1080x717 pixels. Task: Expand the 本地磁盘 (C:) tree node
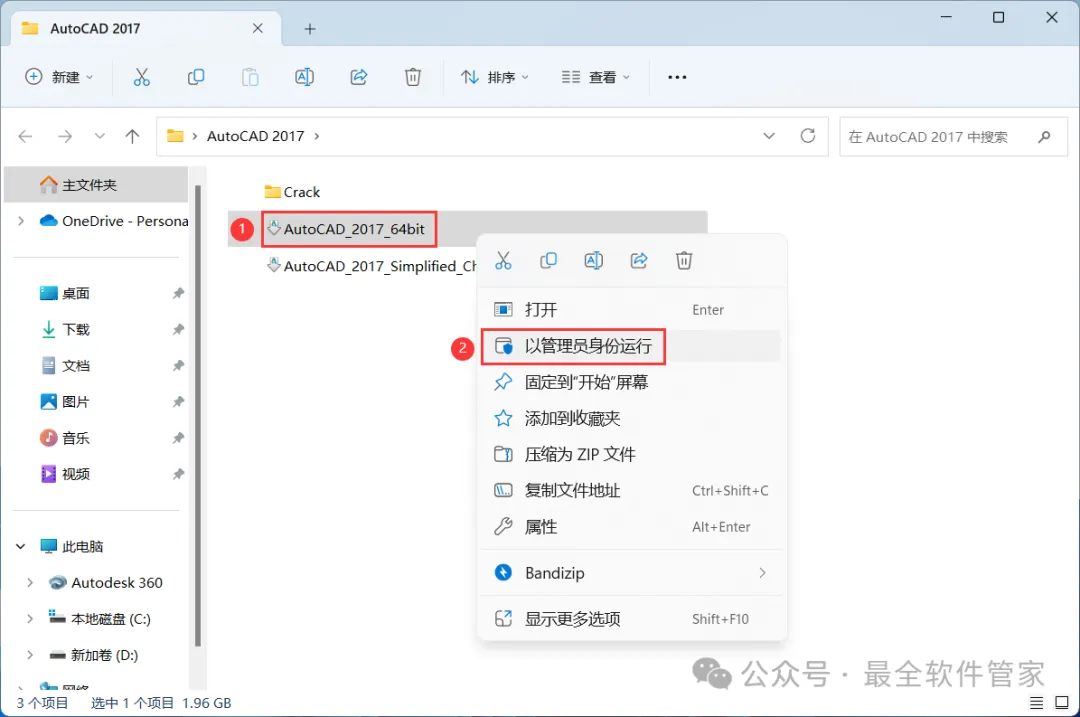(30, 619)
